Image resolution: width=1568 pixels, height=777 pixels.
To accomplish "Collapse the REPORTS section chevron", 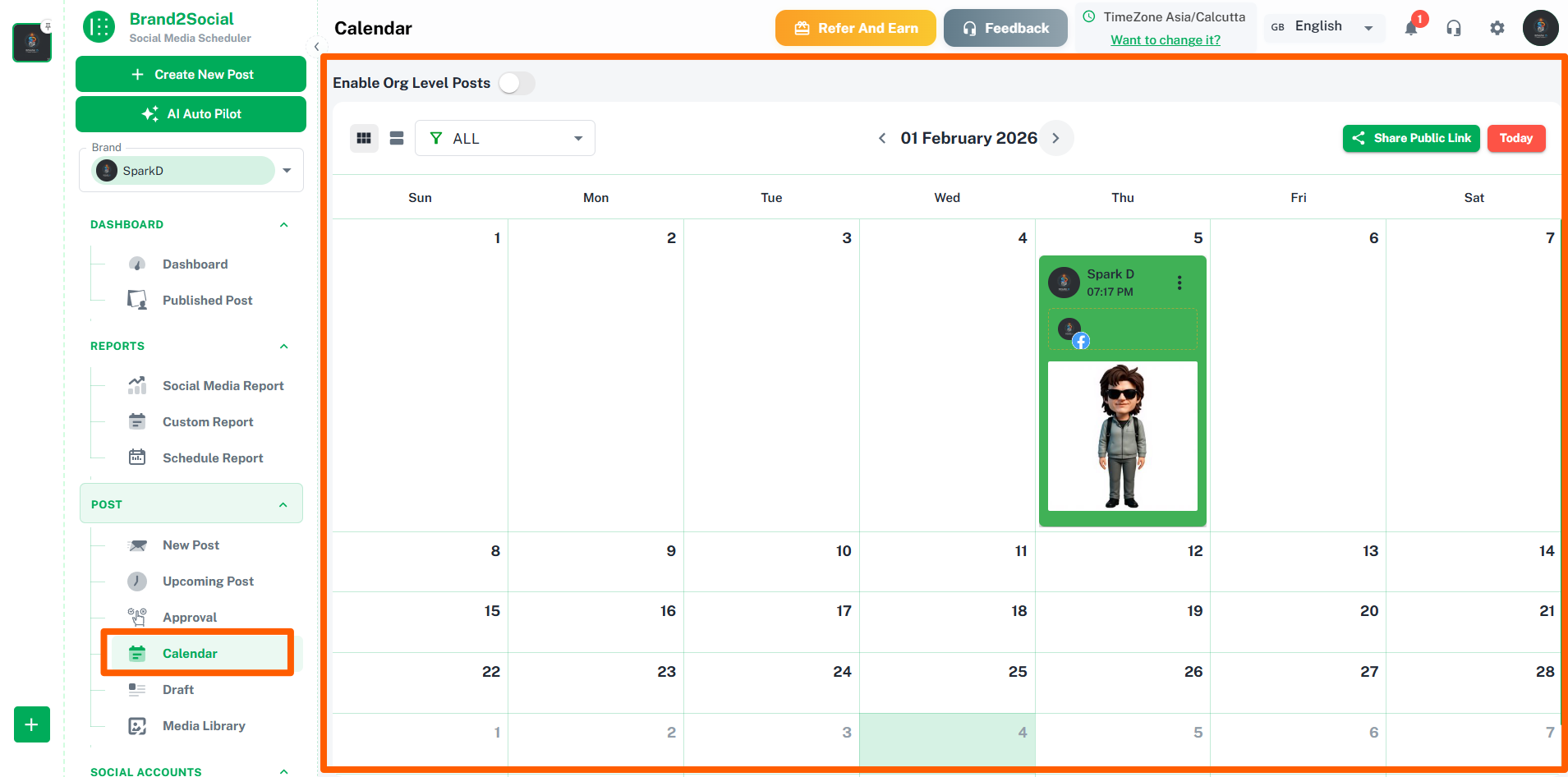I will tap(283, 346).
